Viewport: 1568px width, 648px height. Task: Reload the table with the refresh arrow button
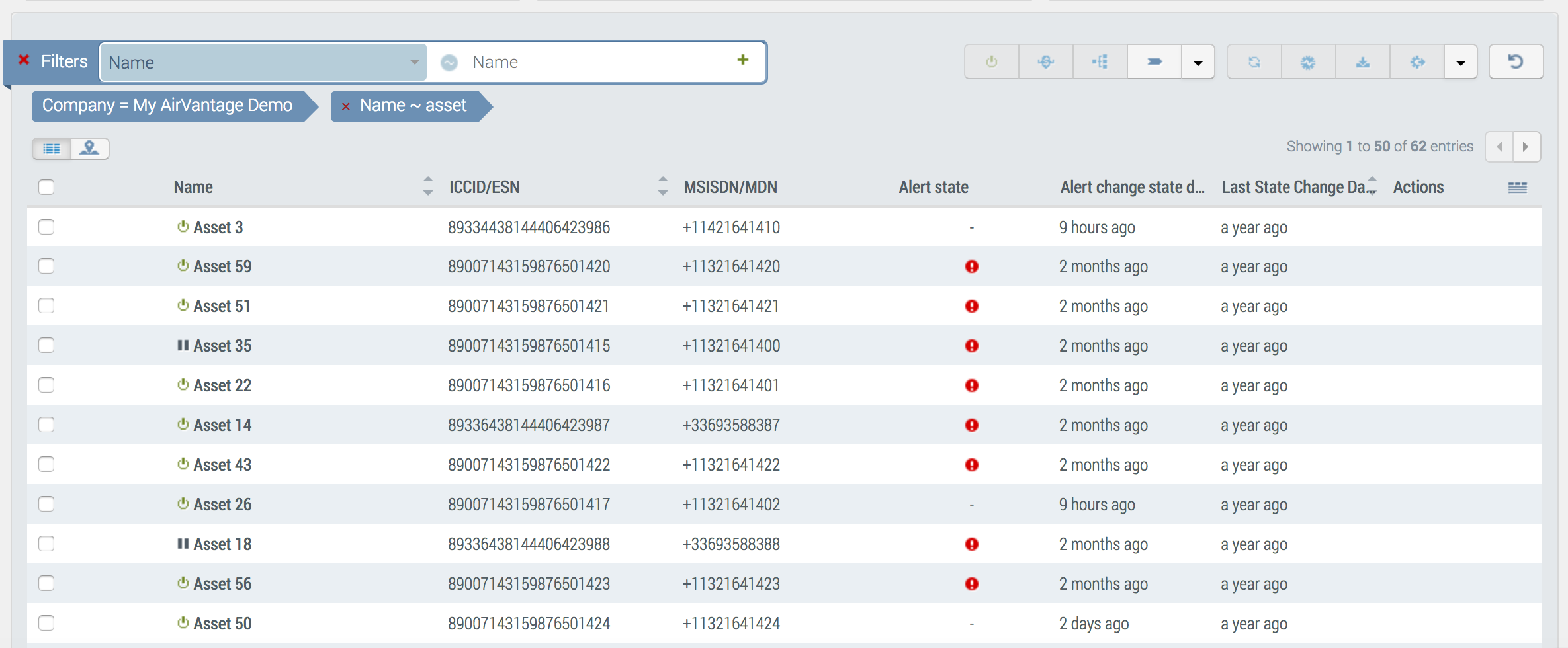[1515, 62]
